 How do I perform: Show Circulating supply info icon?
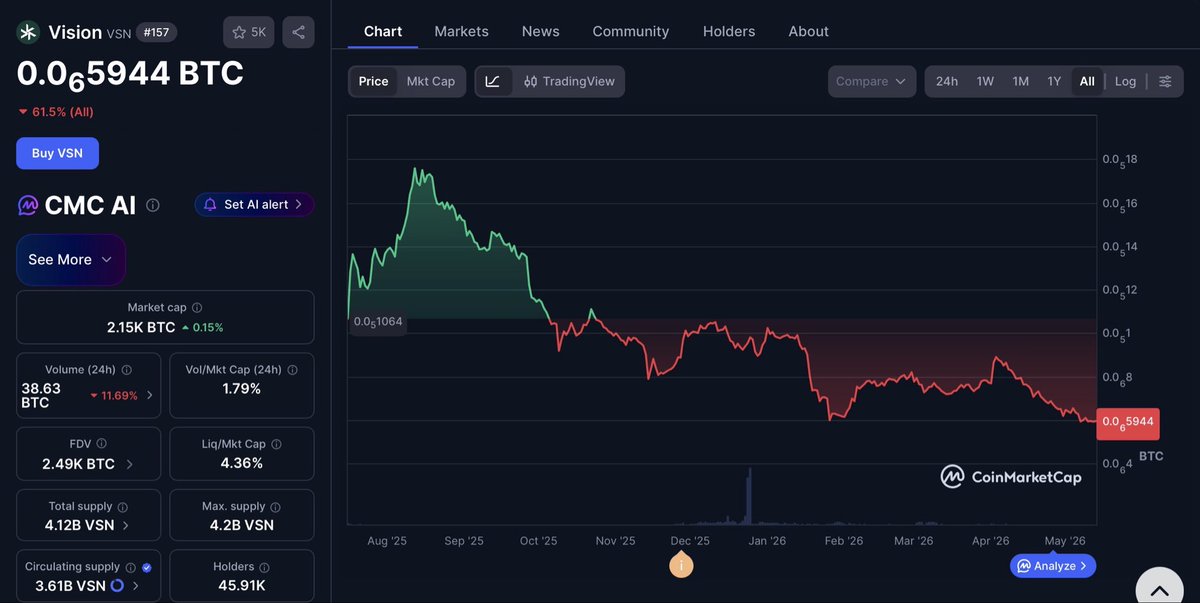[131, 567]
